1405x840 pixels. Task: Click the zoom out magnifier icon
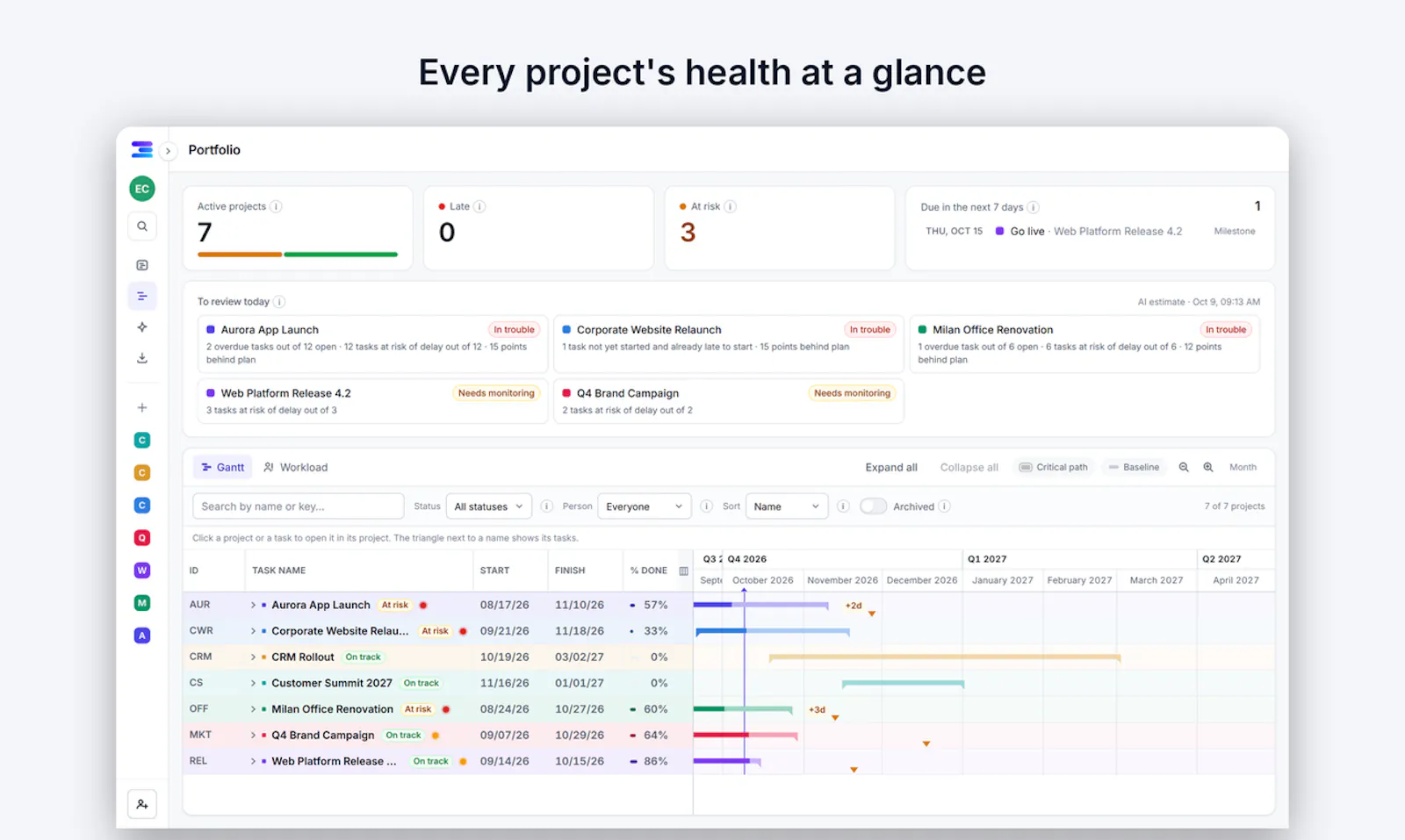[x=1184, y=468]
